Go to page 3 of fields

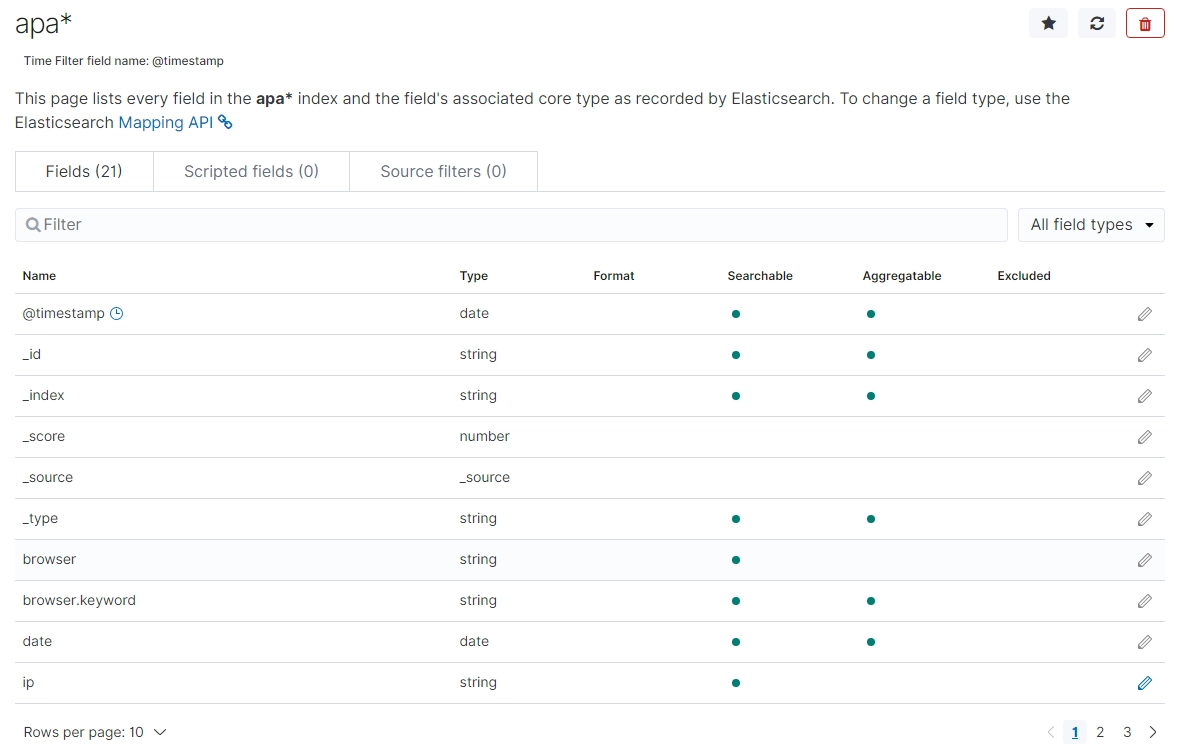click(x=1127, y=732)
